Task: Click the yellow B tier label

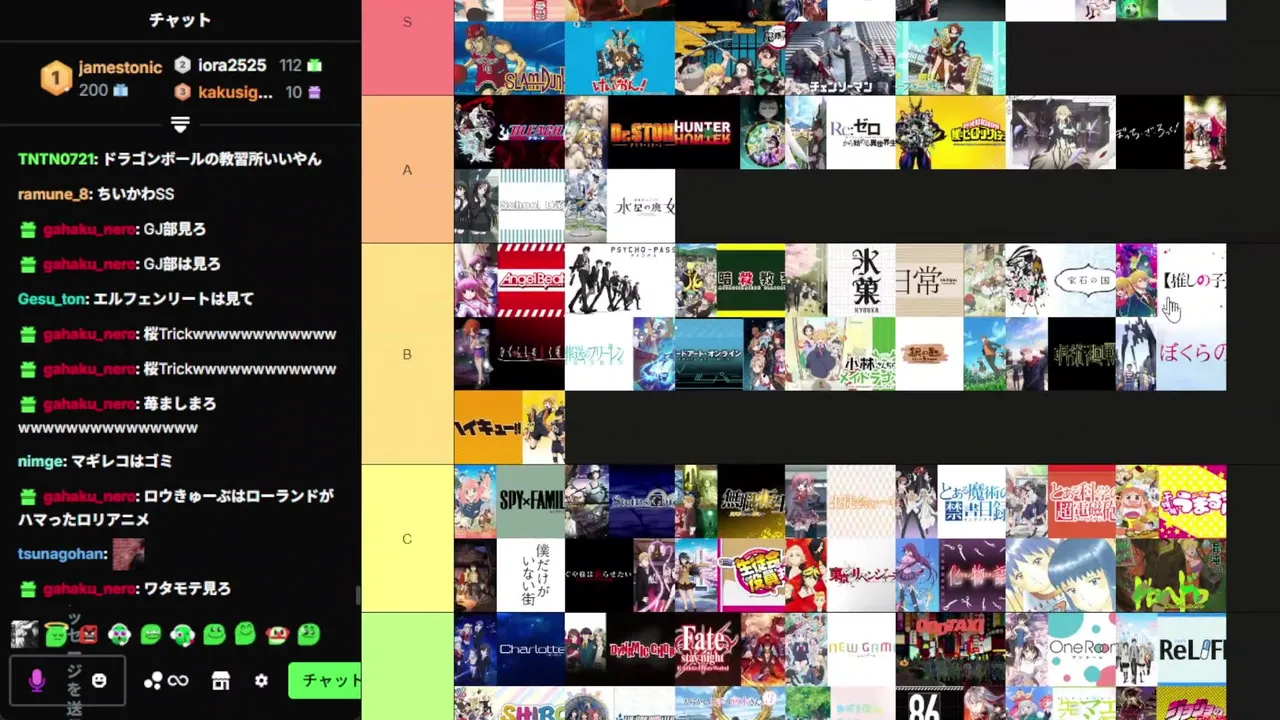Action: point(407,354)
